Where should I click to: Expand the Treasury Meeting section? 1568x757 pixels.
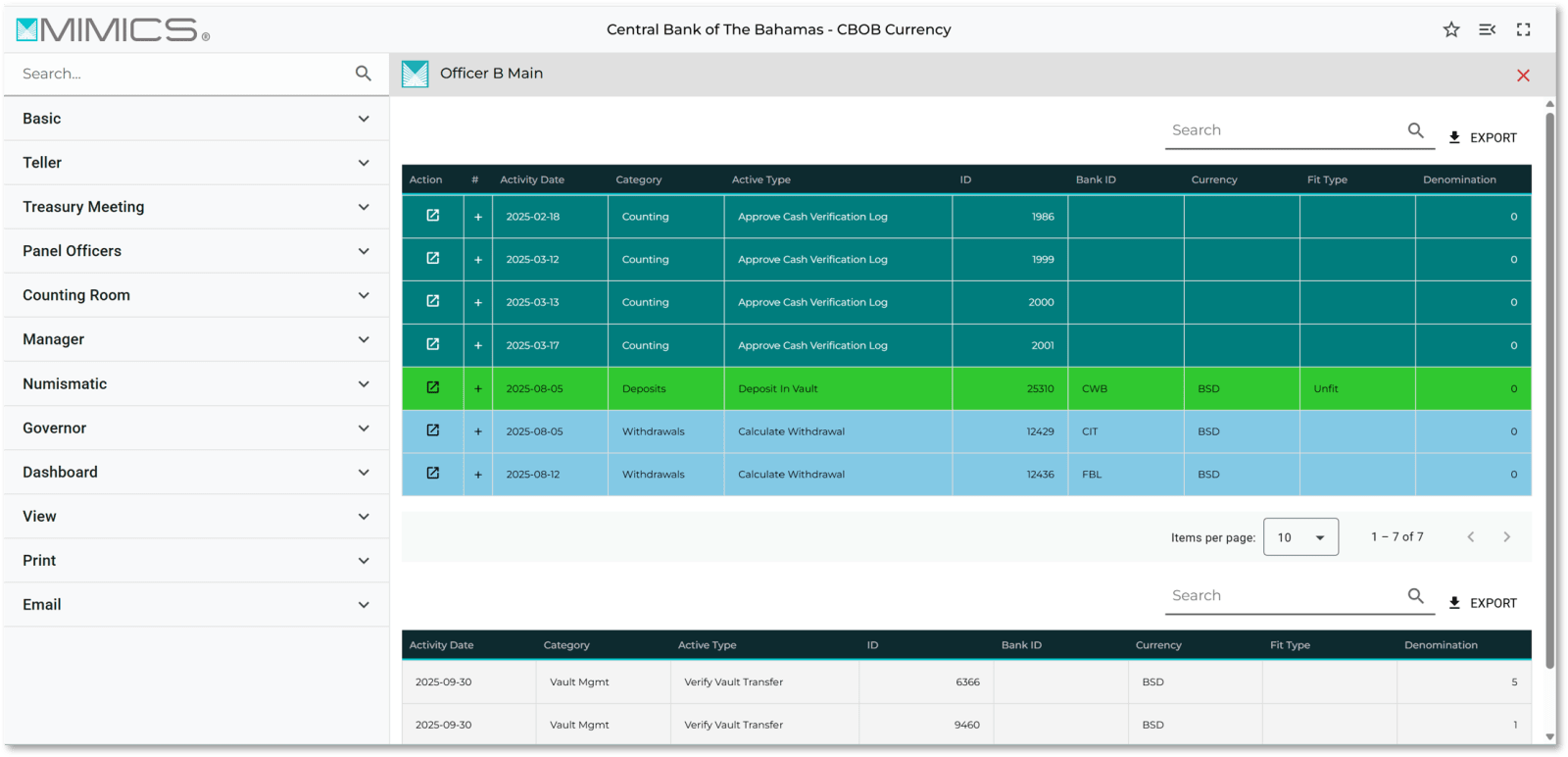click(196, 207)
